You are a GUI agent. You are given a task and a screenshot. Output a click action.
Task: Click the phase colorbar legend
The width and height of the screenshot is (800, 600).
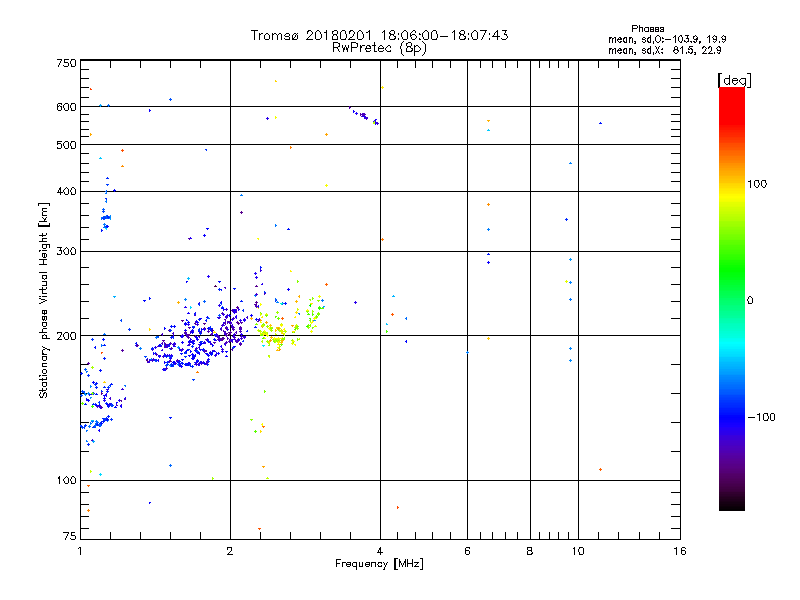coord(732,298)
